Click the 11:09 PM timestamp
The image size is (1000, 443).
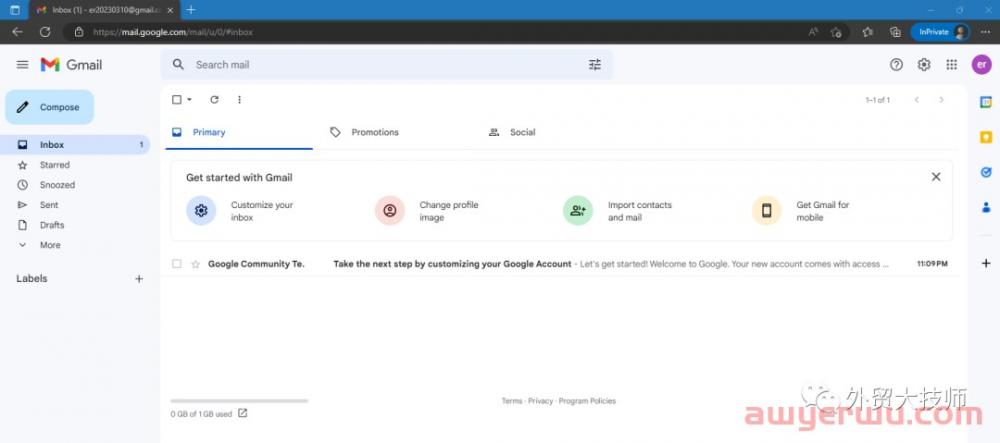click(932, 264)
